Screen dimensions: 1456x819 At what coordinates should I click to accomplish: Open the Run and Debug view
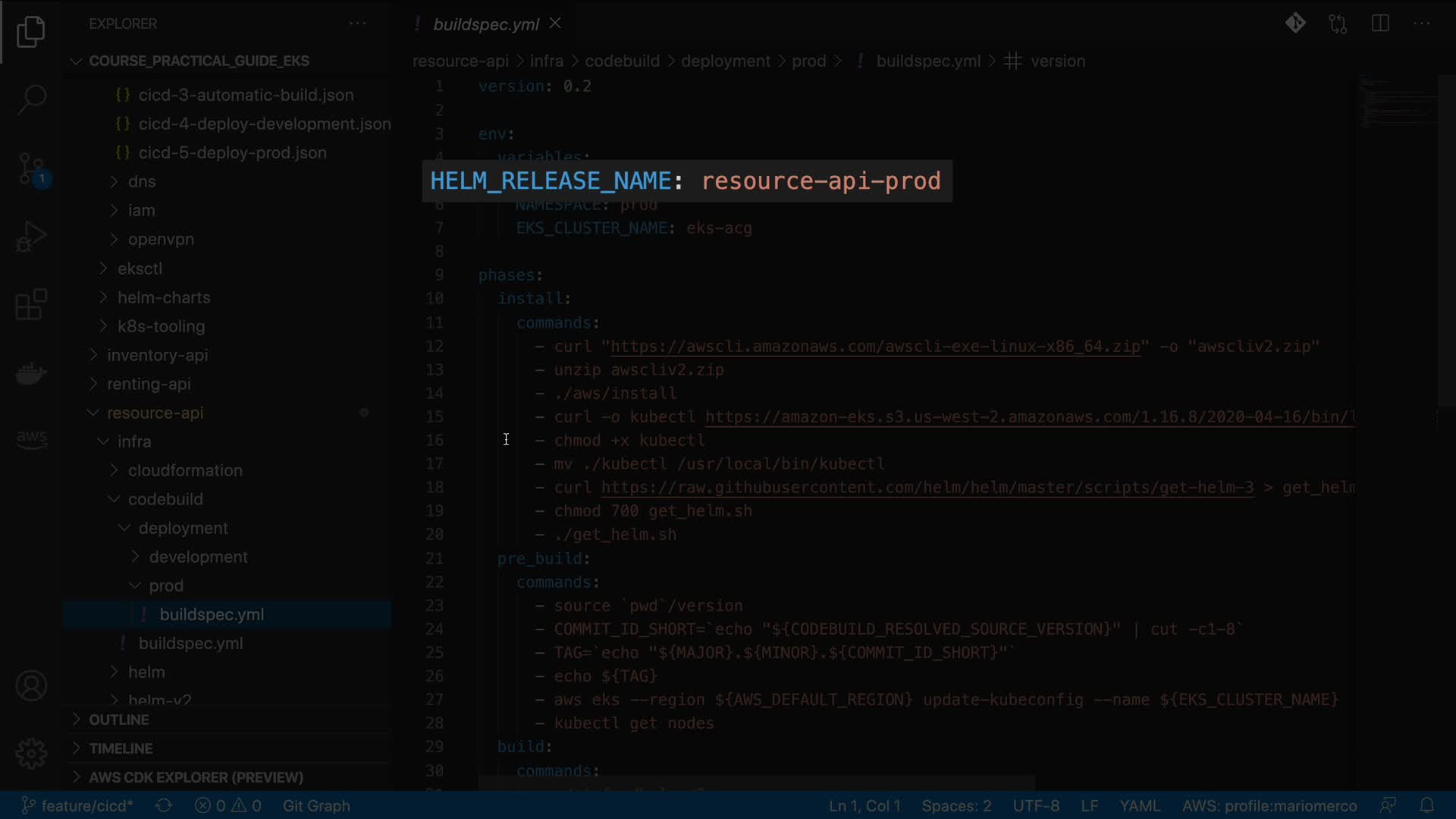point(31,237)
